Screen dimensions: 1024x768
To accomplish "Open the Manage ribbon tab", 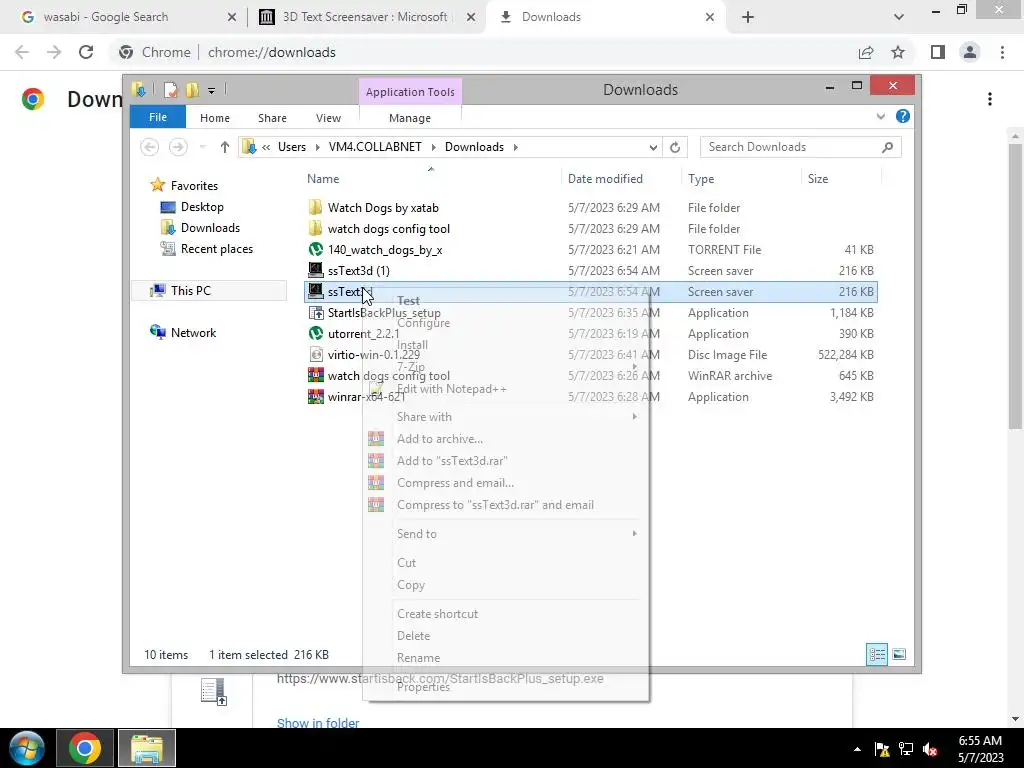I will point(410,118).
